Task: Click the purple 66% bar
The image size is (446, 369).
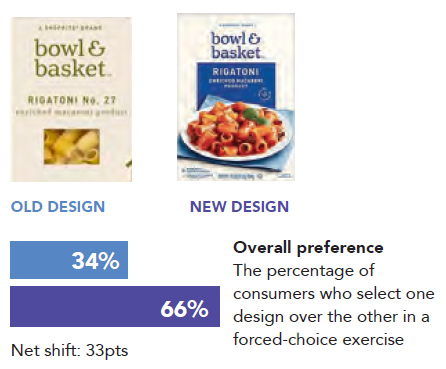Action: click(x=115, y=306)
